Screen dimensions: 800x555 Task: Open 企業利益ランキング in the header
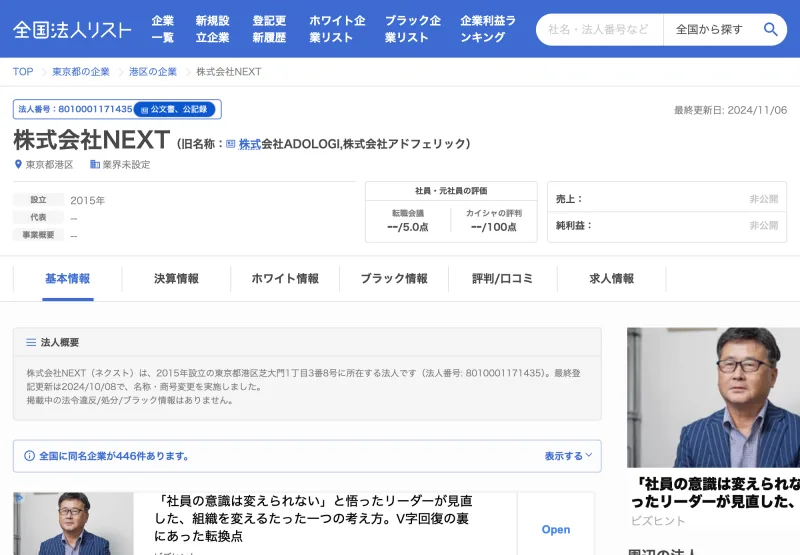point(488,29)
